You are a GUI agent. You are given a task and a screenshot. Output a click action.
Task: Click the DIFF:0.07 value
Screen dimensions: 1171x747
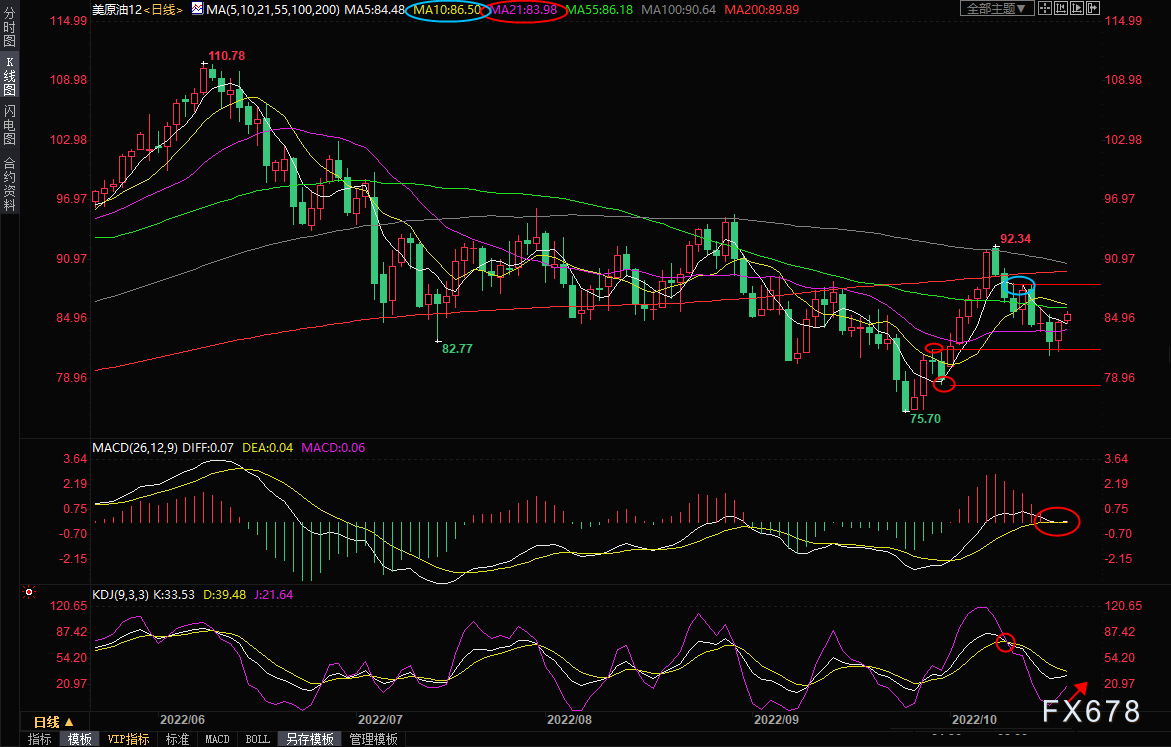point(208,447)
